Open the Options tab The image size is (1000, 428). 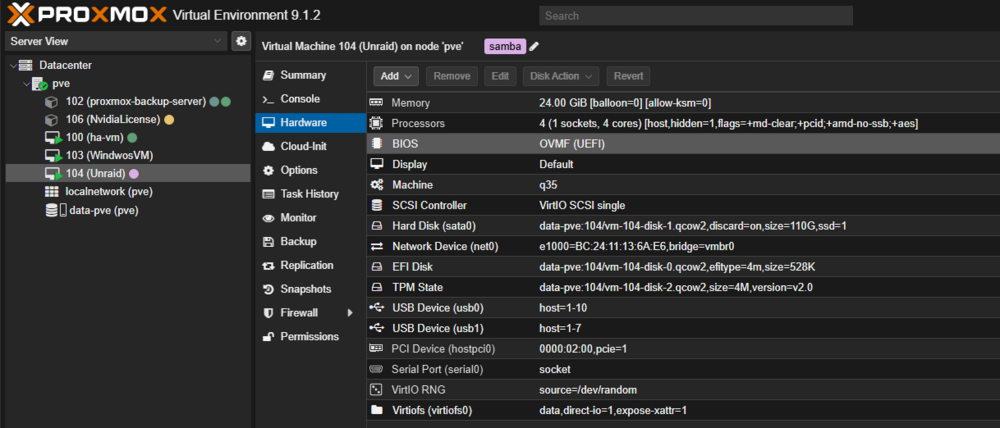310,170
